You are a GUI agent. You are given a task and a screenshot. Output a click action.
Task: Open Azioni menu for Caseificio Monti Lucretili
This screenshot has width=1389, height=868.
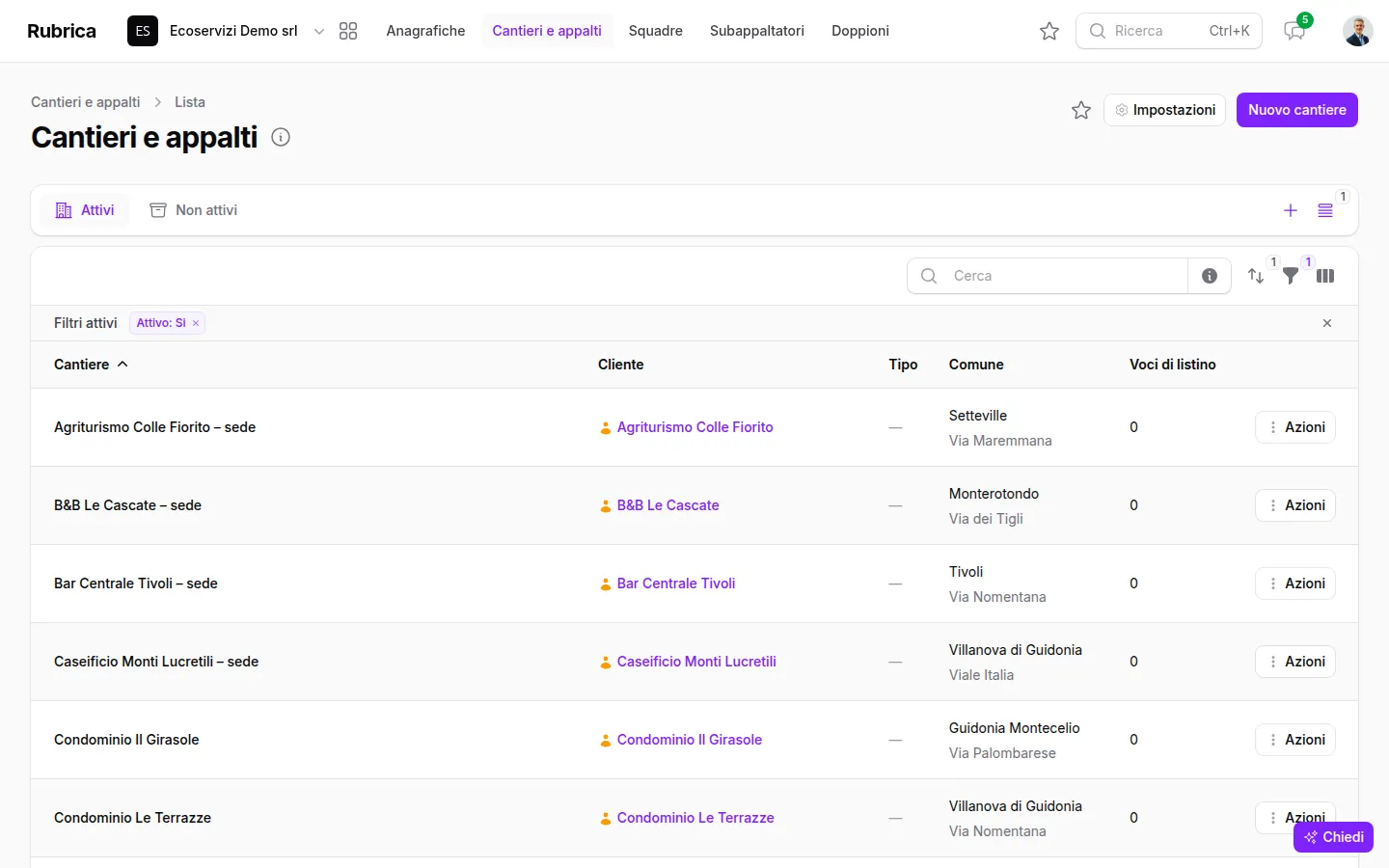tap(1295, 662)
